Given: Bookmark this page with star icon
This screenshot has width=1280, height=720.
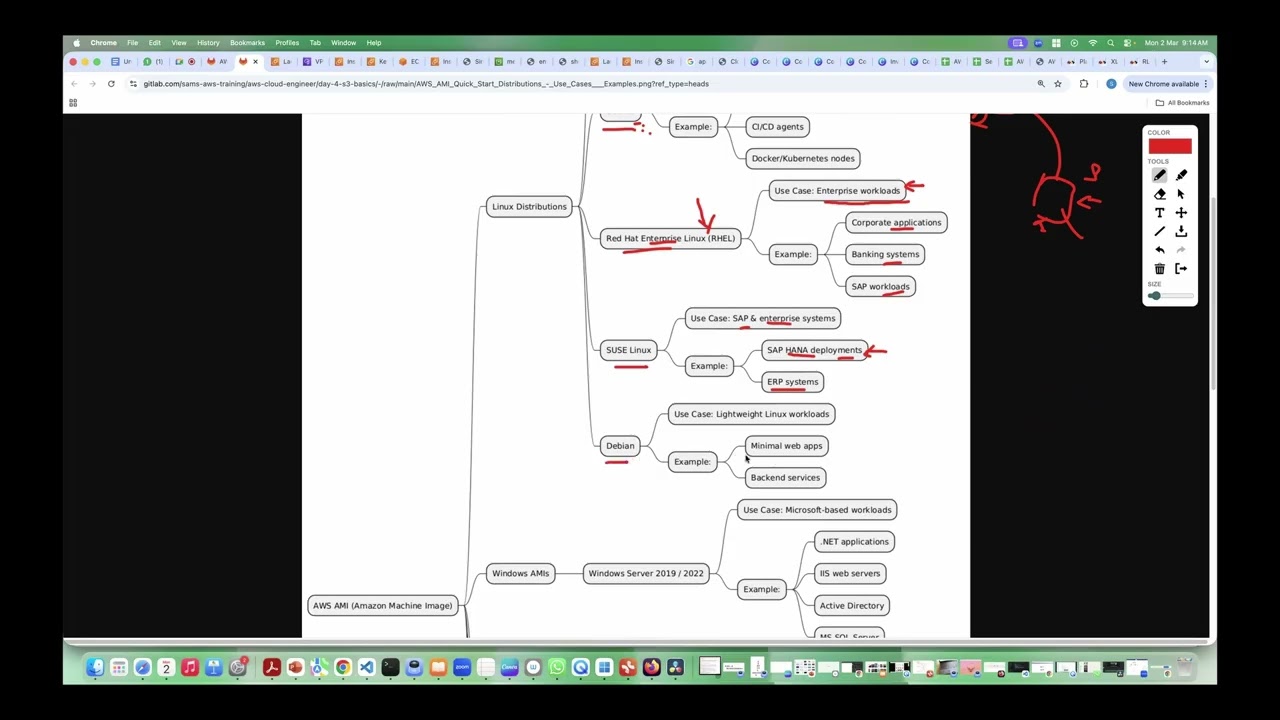Looking at the screenshot, I should tap(1058, 84).
